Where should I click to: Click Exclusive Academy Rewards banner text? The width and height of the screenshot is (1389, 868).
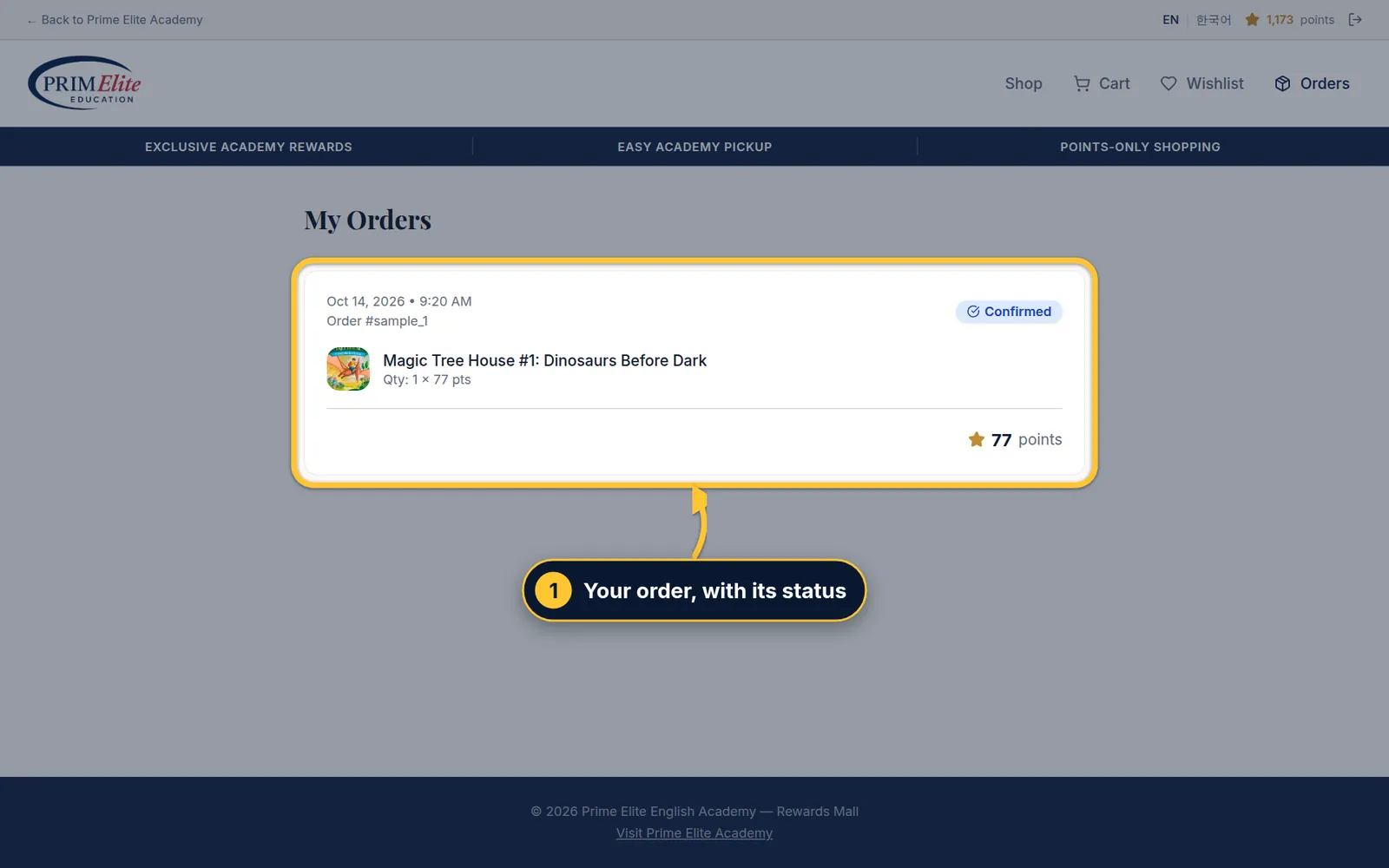(248, 147)
